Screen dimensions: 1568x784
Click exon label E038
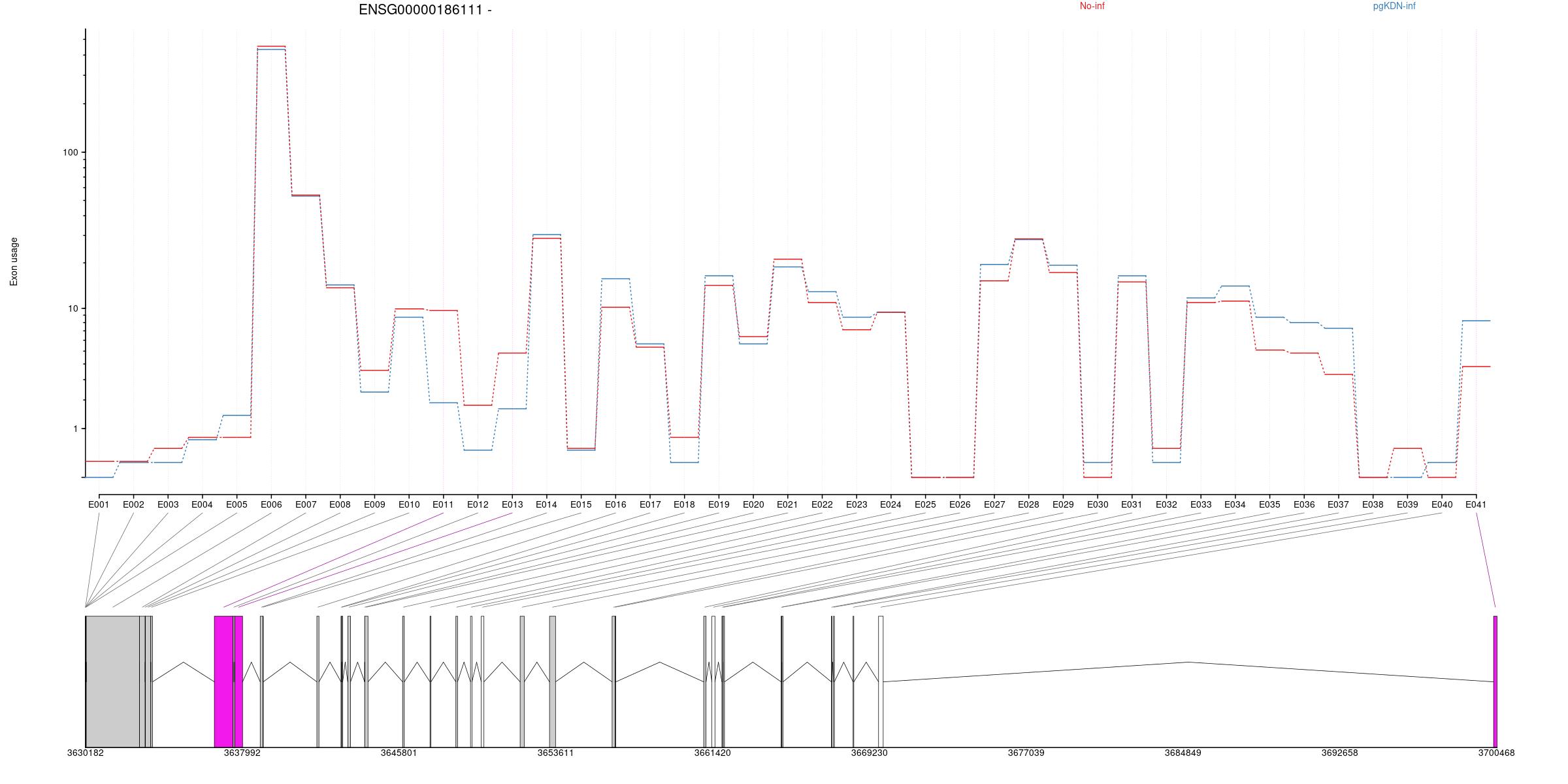coord(1373,504)
